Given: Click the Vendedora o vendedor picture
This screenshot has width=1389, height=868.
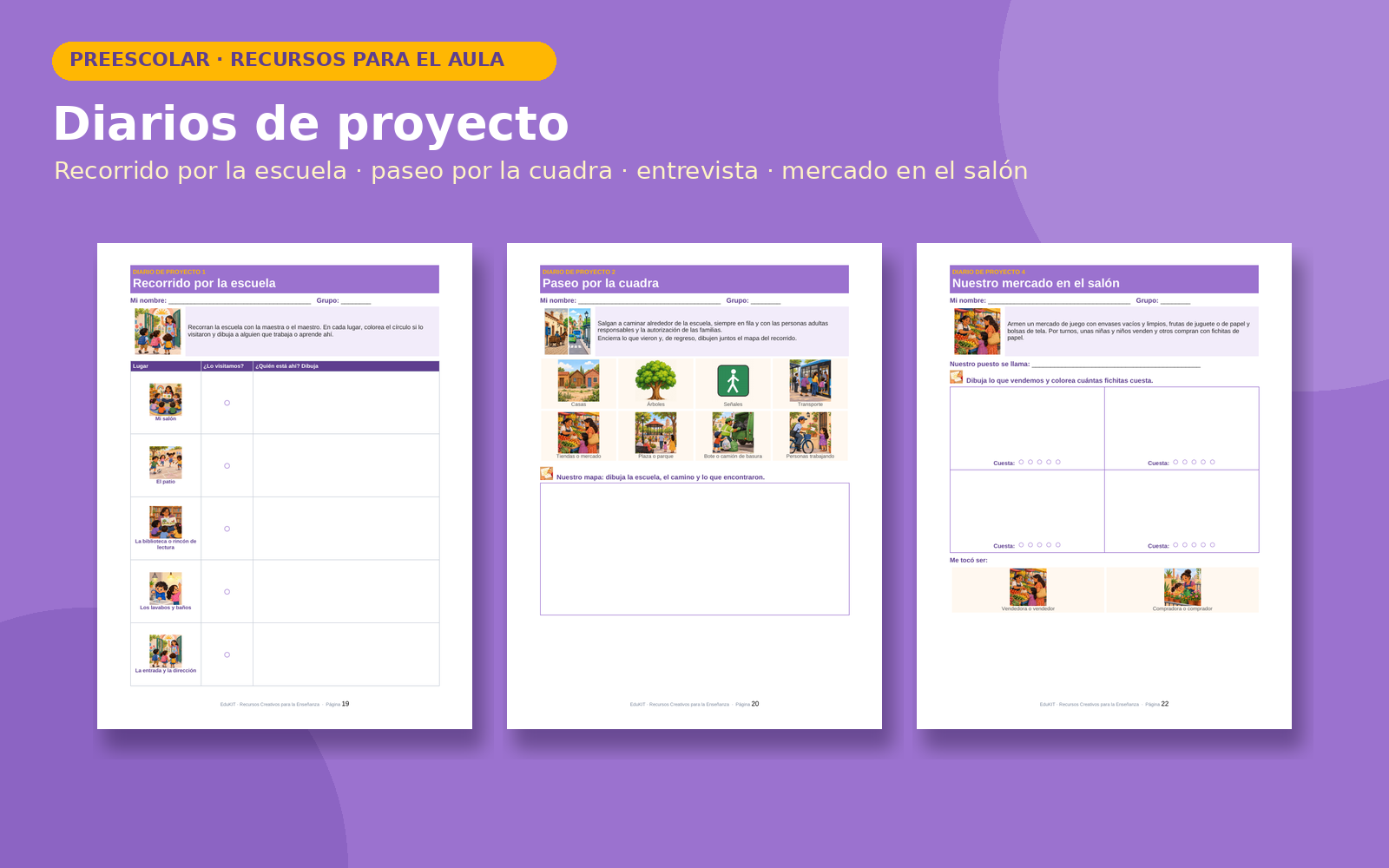Looking at the screenshot, I should tap(1028, 588).
